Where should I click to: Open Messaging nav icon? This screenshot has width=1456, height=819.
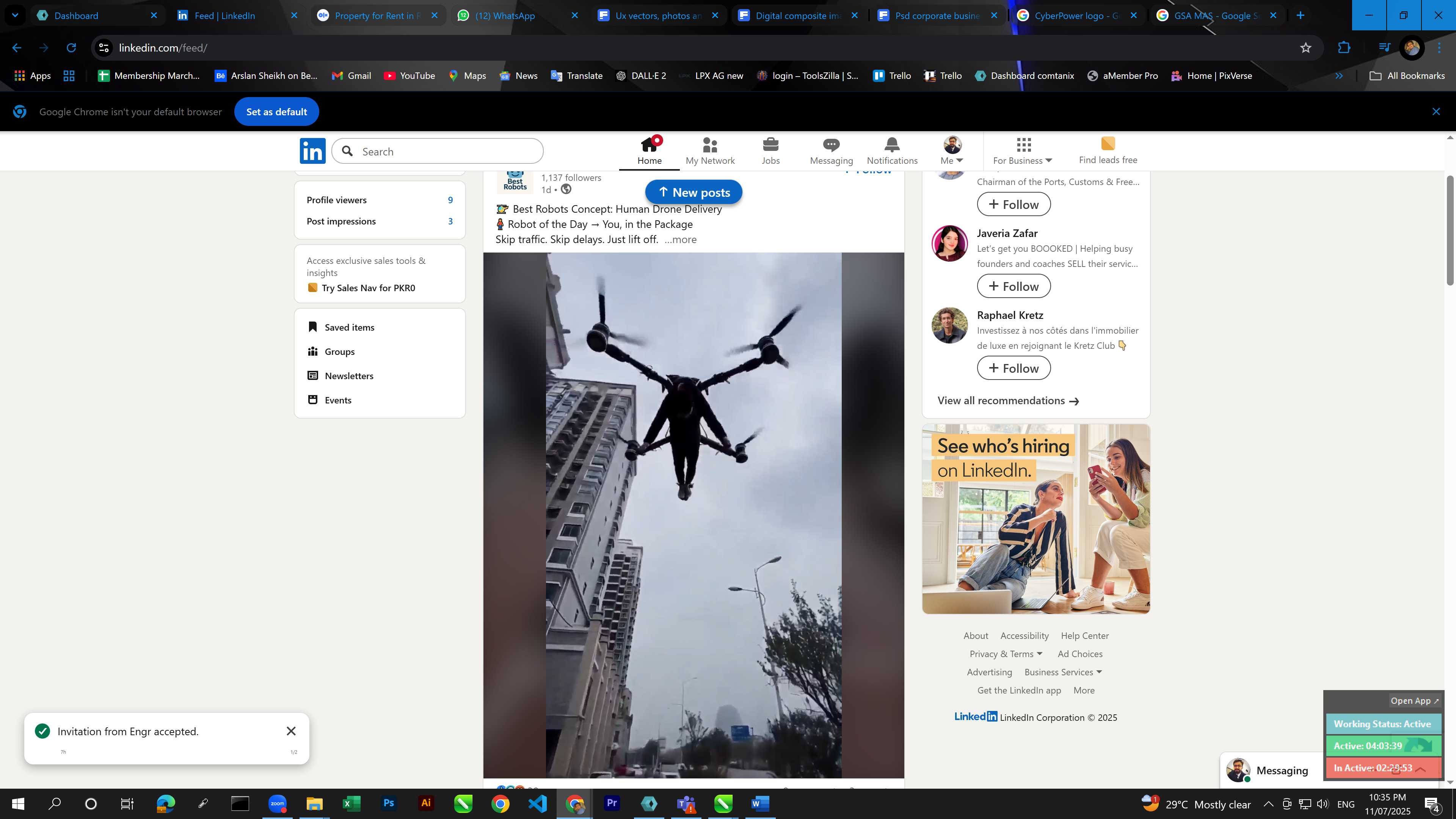[831, 151]
